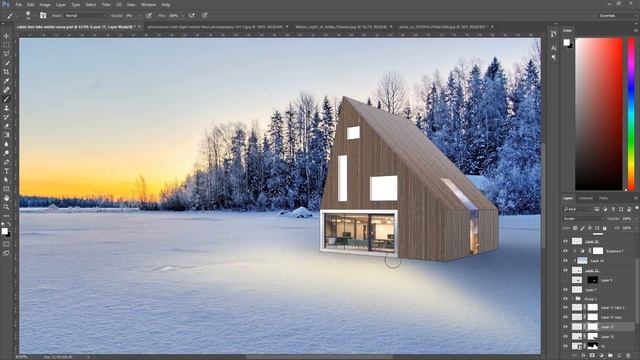
Task: Expand the group folder in Layers
Action: (x=573, y=299)
